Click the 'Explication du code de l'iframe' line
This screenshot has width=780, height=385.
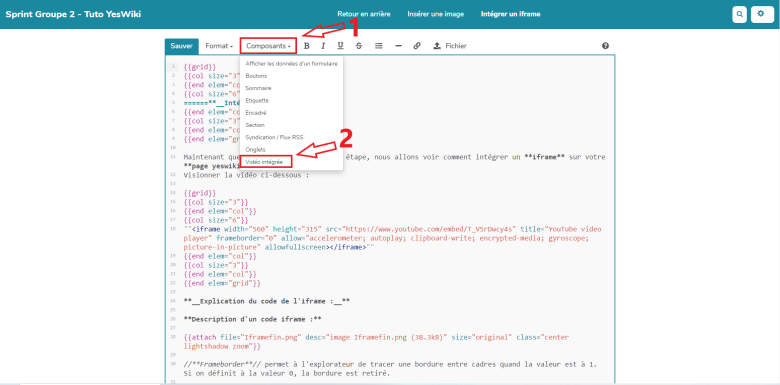click(267, 301)
